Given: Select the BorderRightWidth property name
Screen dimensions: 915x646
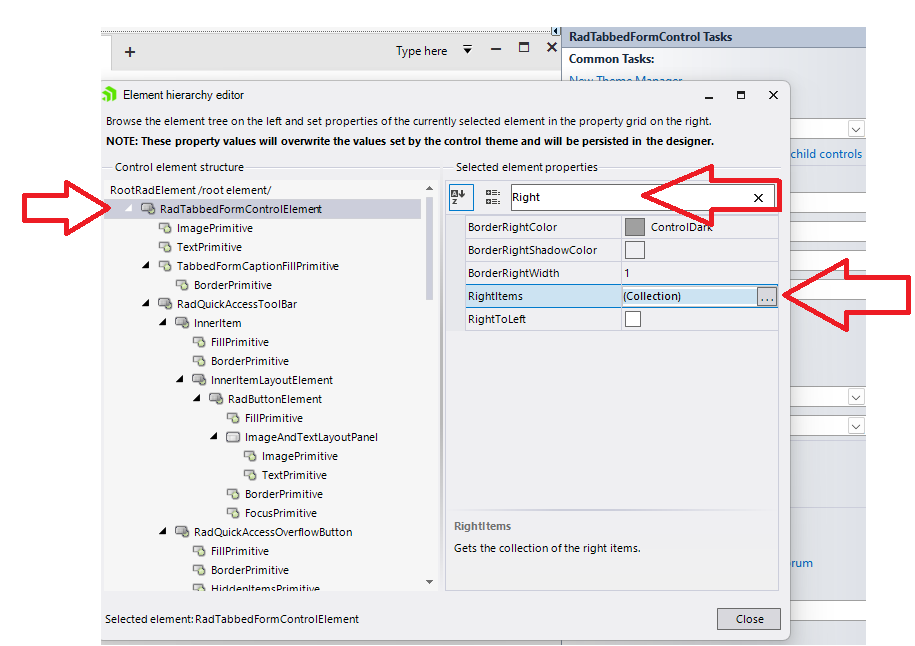Looking at the screenshot, I should click(x=514, y=273).
